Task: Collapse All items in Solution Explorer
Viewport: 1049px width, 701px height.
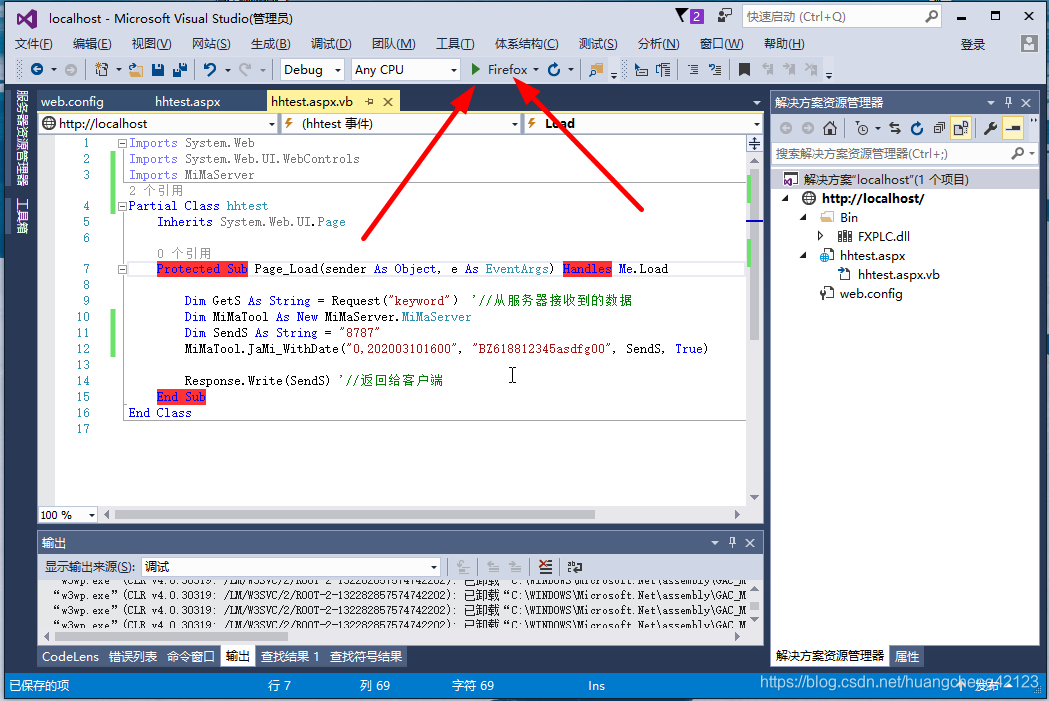Action: pyautogui.click(x=939, y=127)
